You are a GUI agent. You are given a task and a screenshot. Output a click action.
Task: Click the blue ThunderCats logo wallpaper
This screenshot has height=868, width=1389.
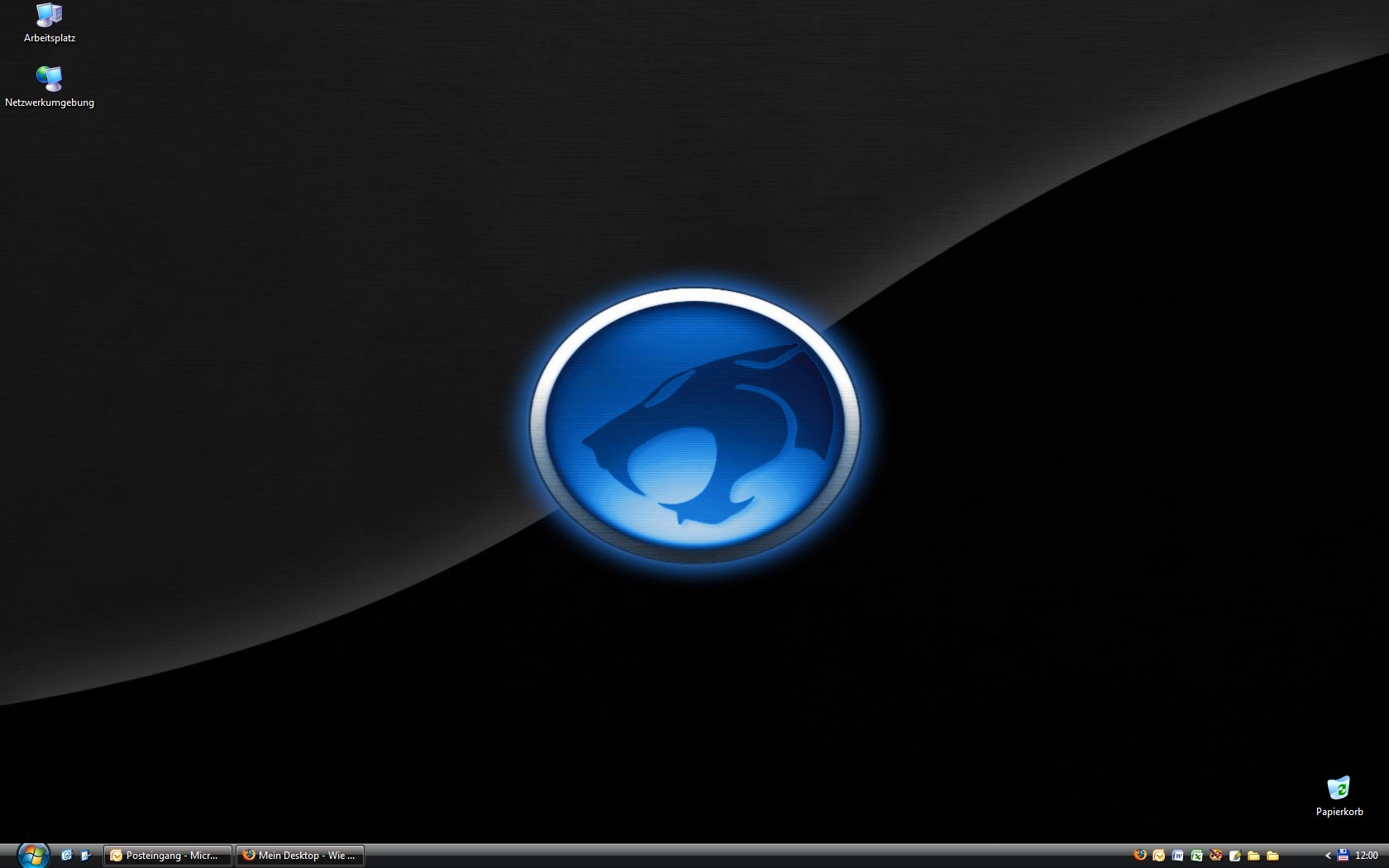click(x=694, y=426)
